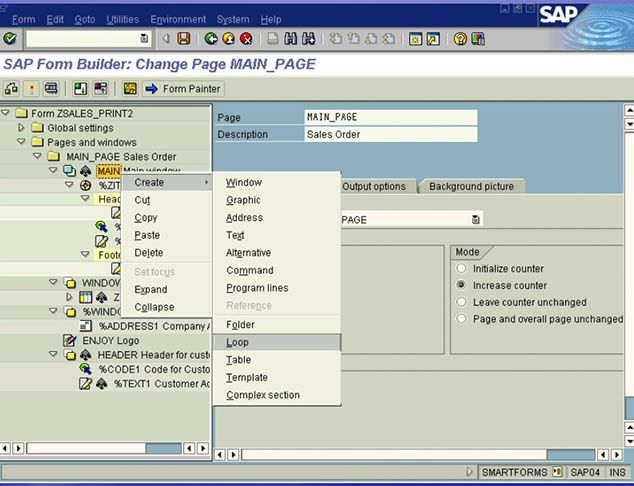Choose Program lines from Create submenu
Viewport: 634px width, 486px height.
point(277,288)
